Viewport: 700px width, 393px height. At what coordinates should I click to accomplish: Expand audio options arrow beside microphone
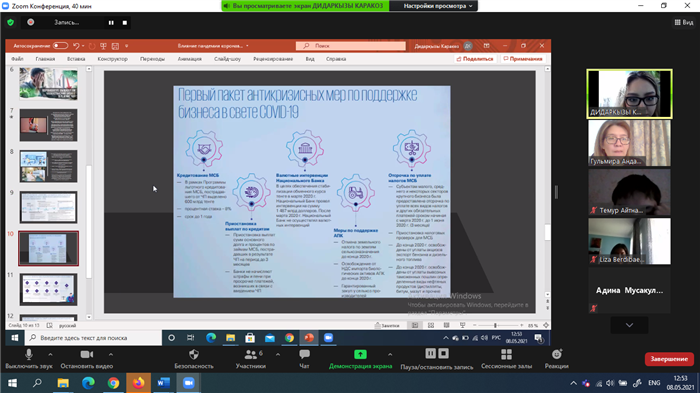[x=50, y=355]
